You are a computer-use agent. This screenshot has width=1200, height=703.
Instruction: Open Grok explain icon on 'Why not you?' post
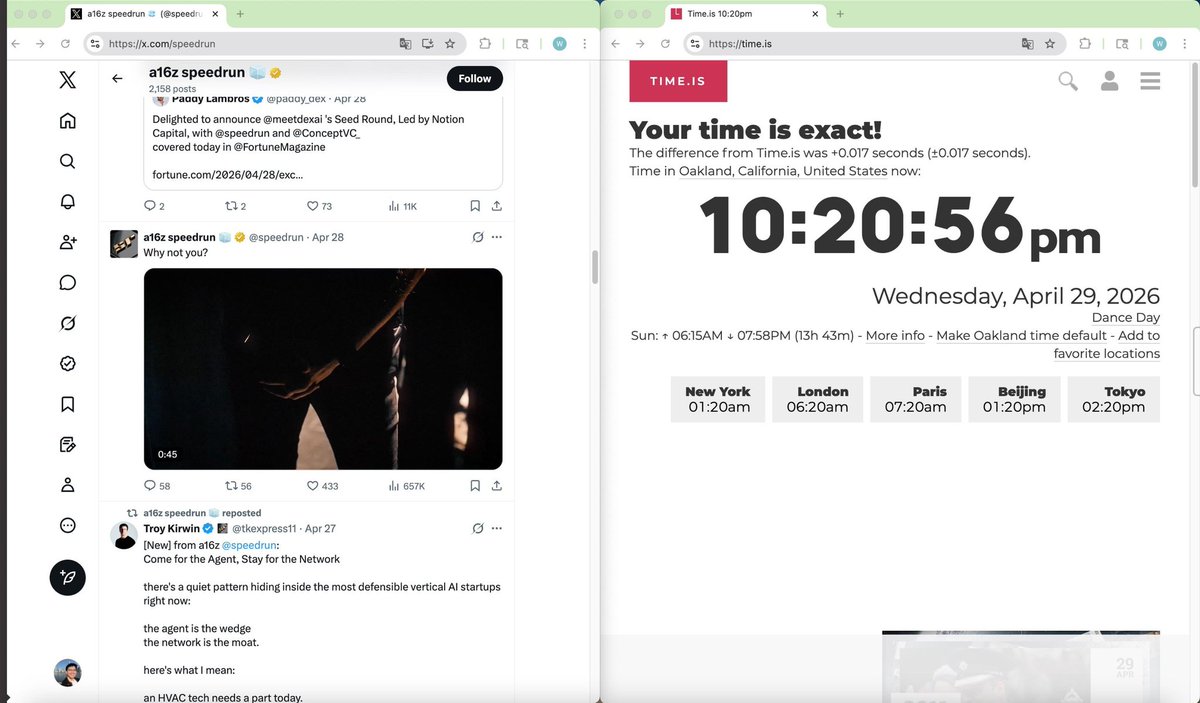click(x=478, y=237)
